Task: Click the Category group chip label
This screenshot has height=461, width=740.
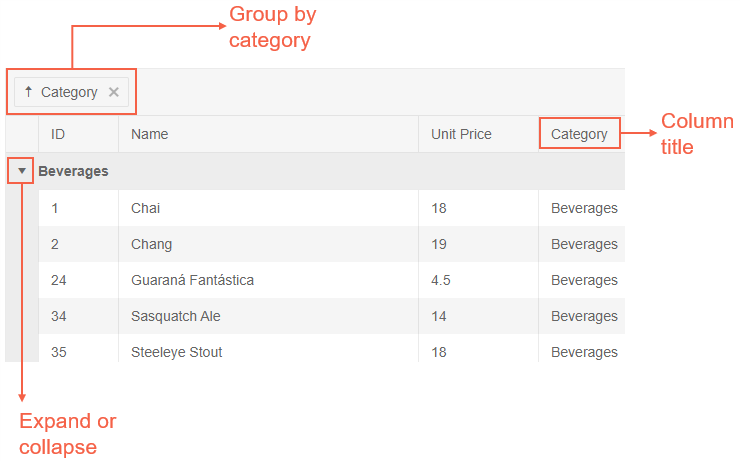Action: pyautogui.click(x=69, y=92)
